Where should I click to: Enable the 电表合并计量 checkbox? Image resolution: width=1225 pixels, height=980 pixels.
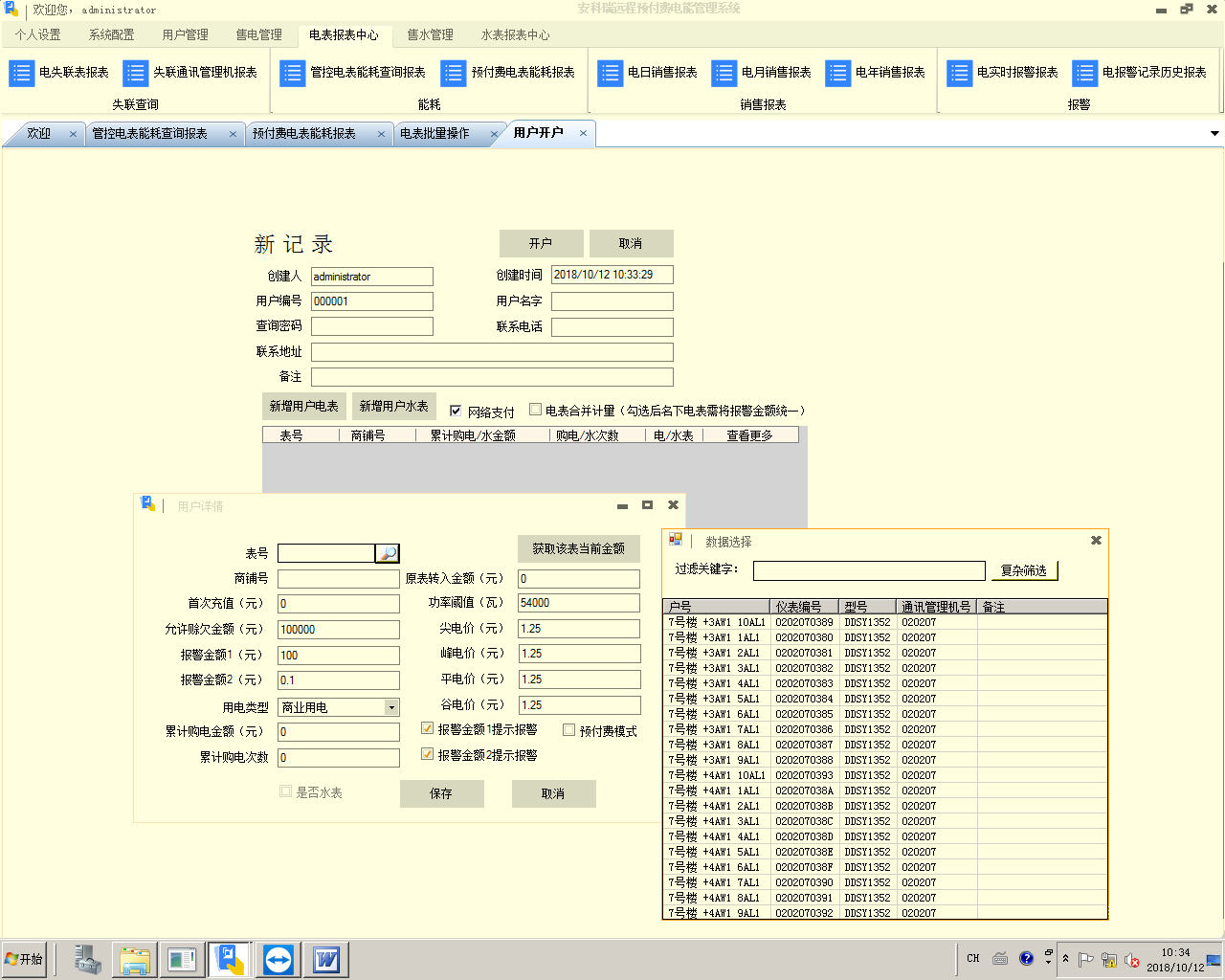click(x=536, y=410)
